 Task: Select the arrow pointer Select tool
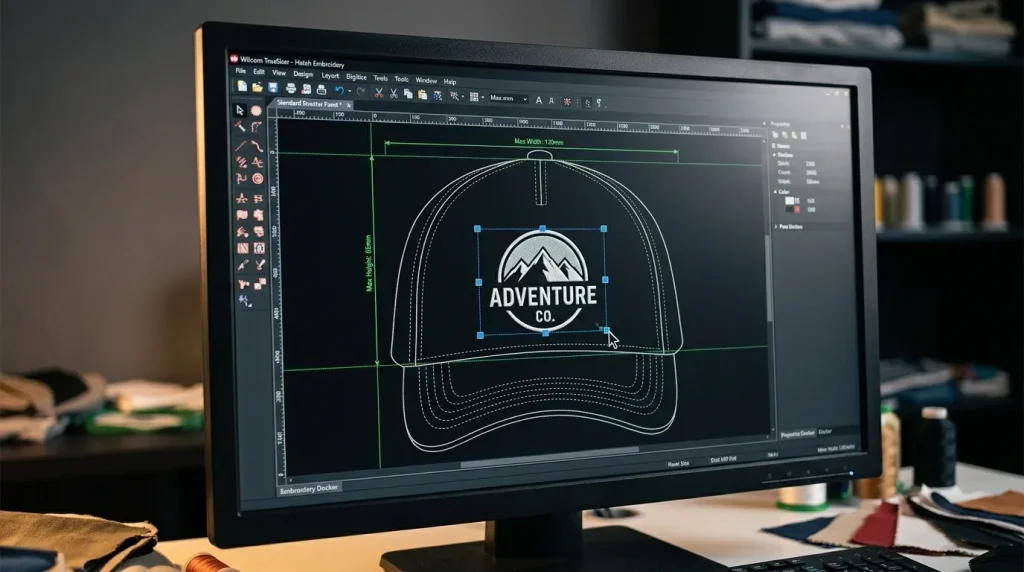click(240, 110)
